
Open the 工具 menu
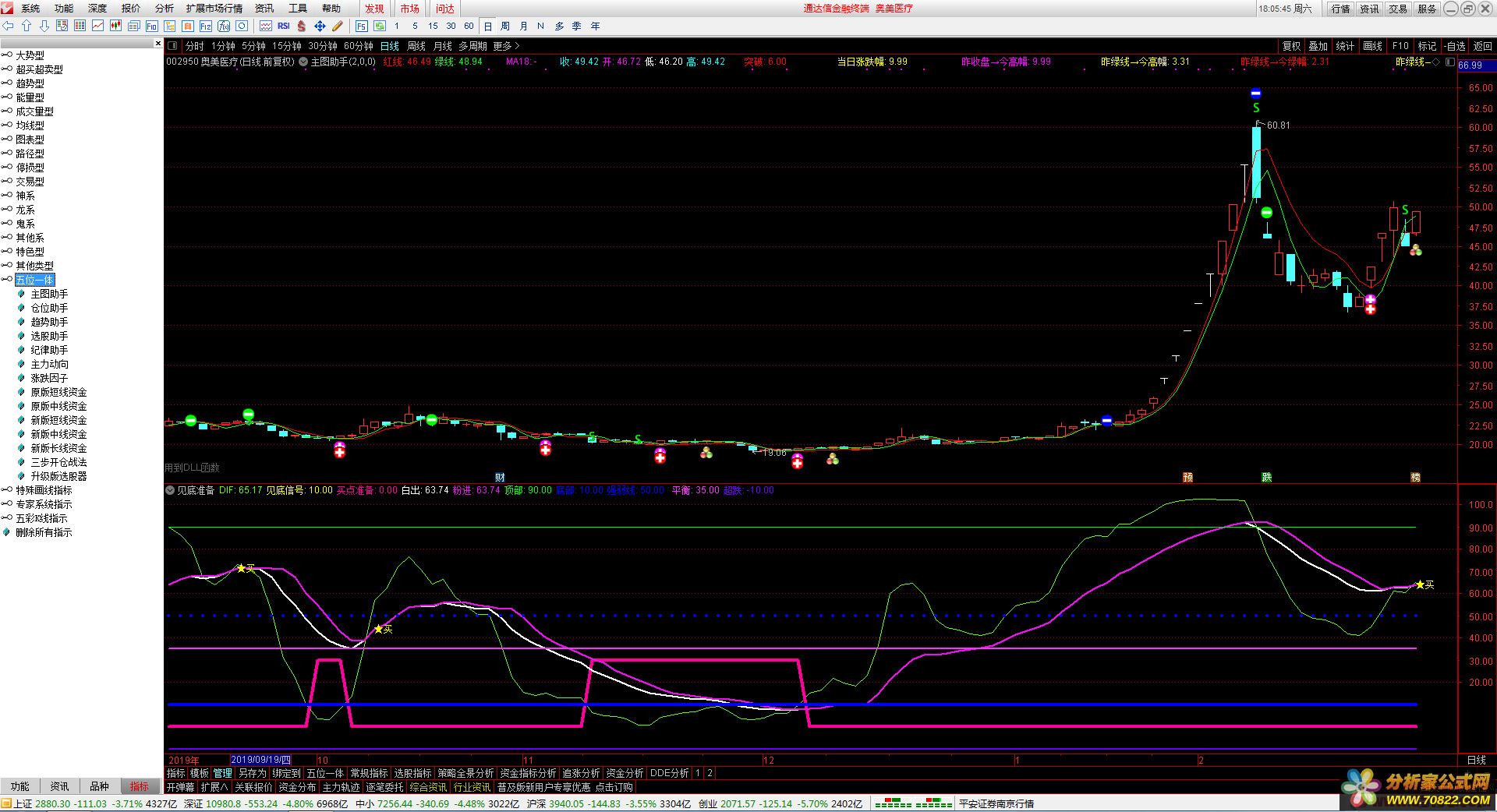click(298, 9)
